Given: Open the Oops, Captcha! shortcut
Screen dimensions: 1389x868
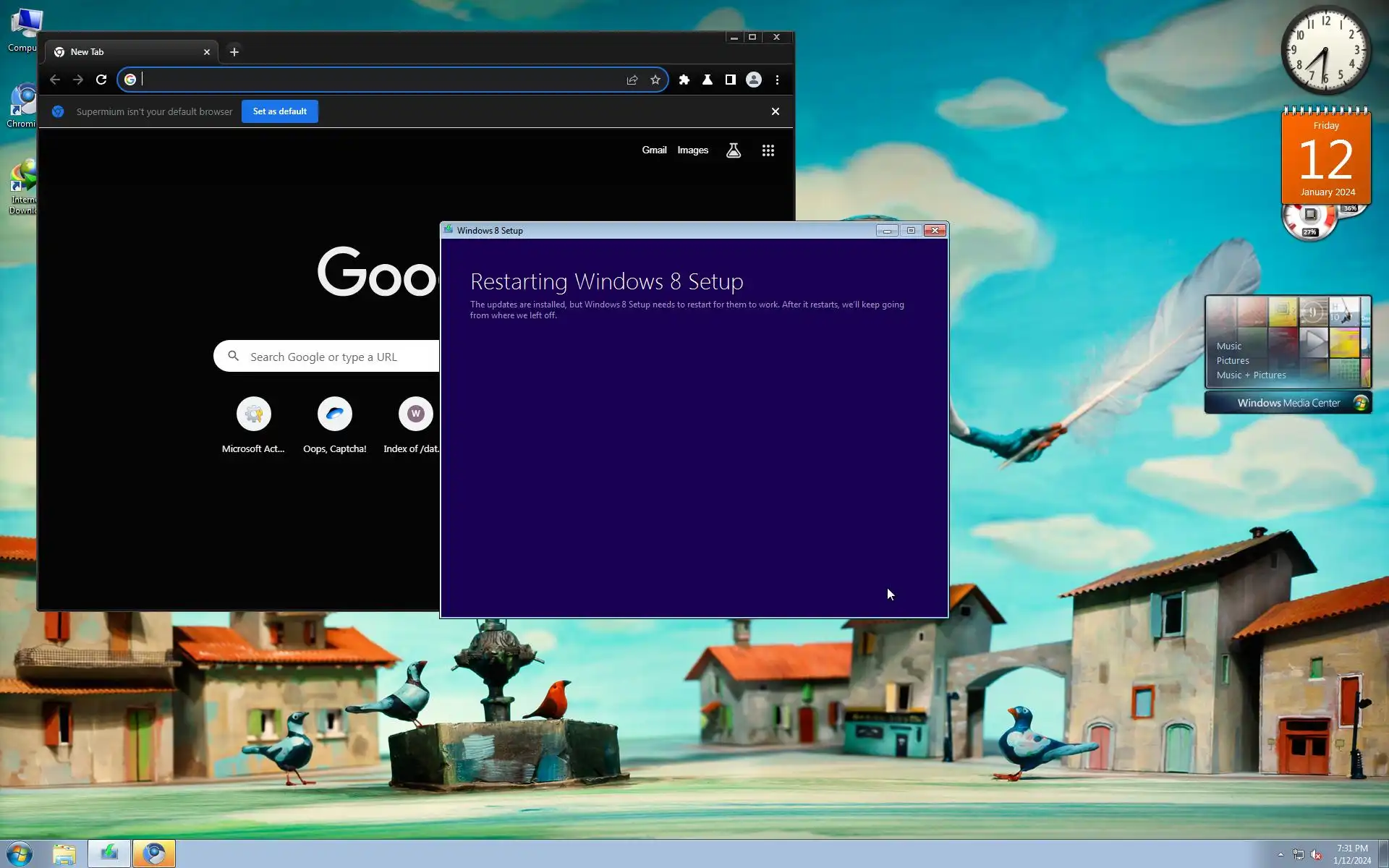Looking at the screenshot, I should coord(334,414).
